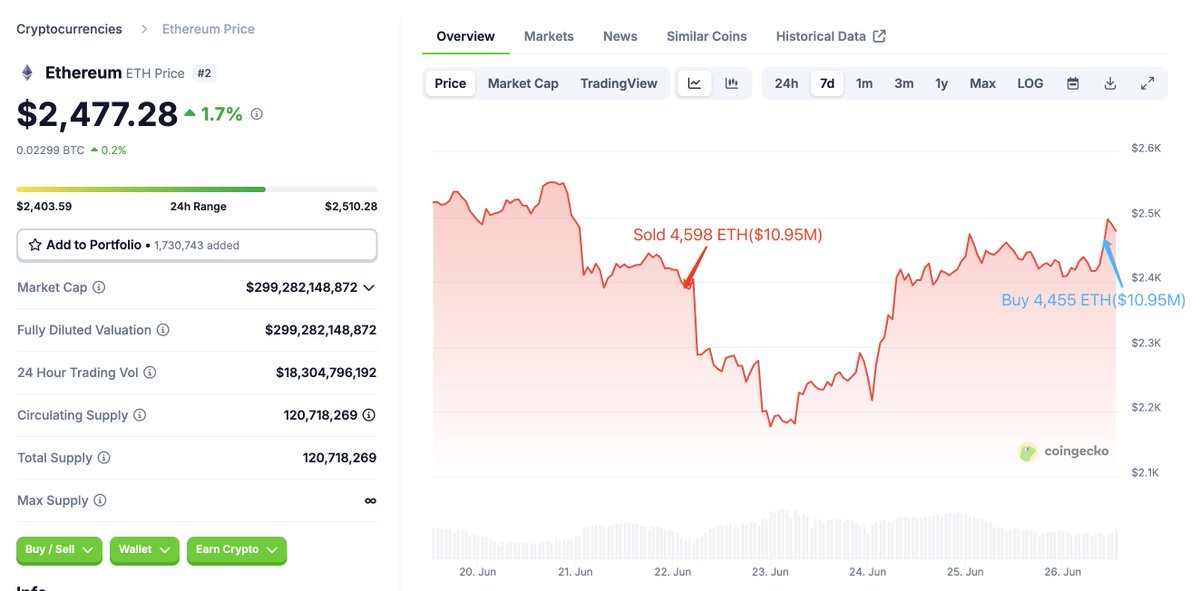
Task: Expand chart to fullscreen icon
Action: pos(1148,83)
